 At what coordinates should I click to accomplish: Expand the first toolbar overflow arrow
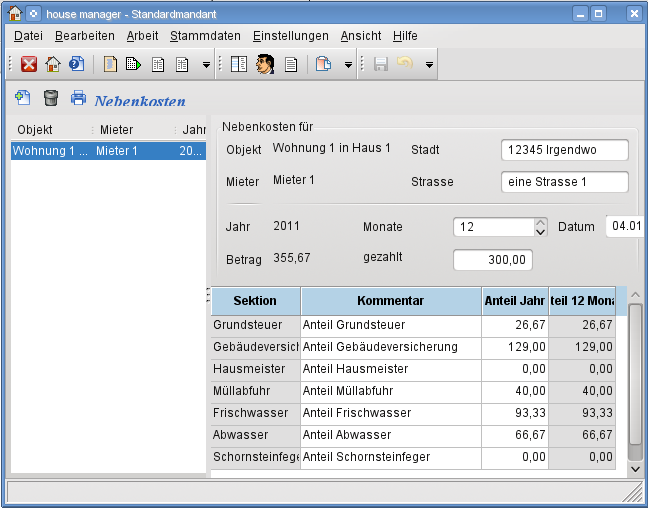207,65
